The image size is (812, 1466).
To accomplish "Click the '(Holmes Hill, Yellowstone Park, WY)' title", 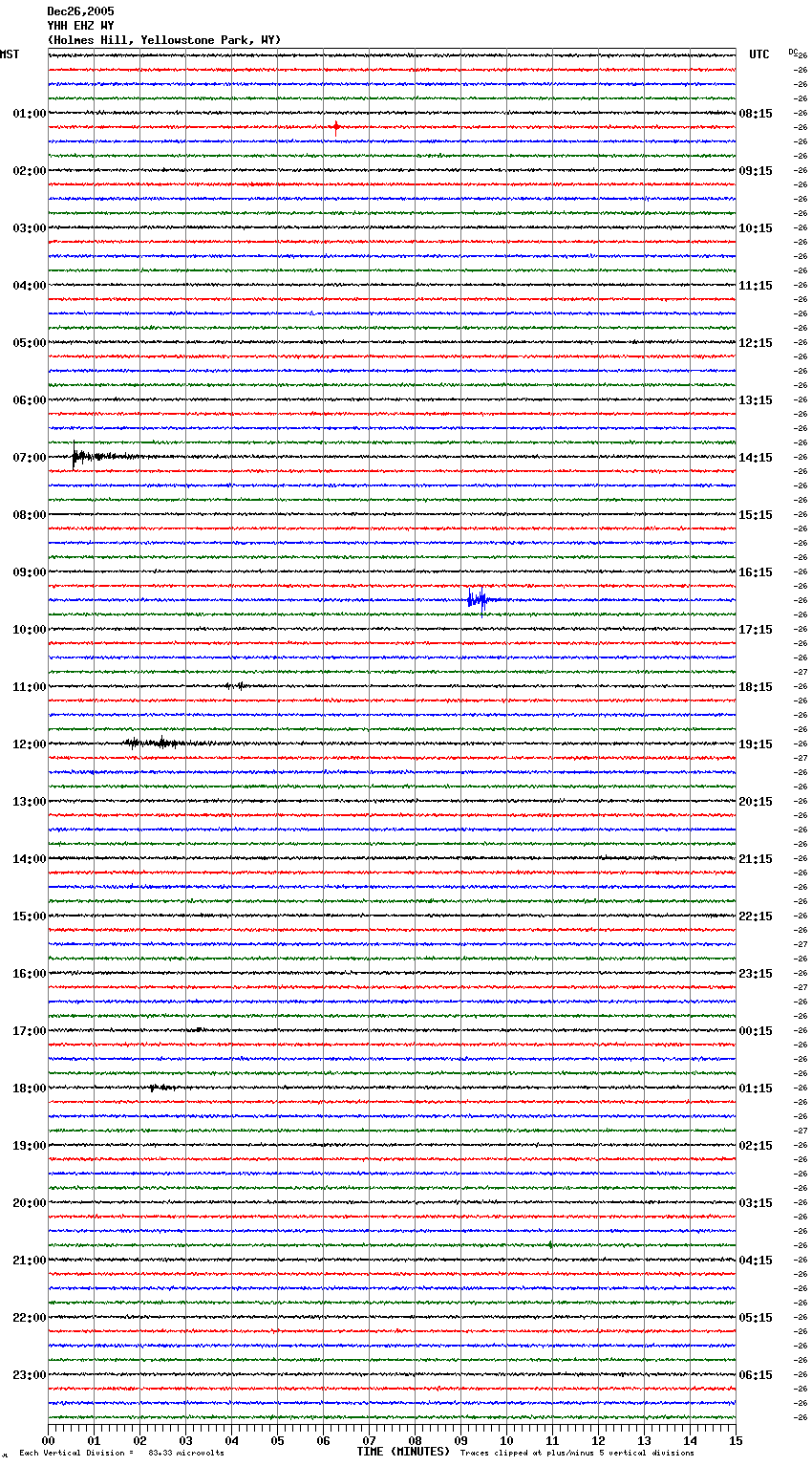I will pos(164,40).
